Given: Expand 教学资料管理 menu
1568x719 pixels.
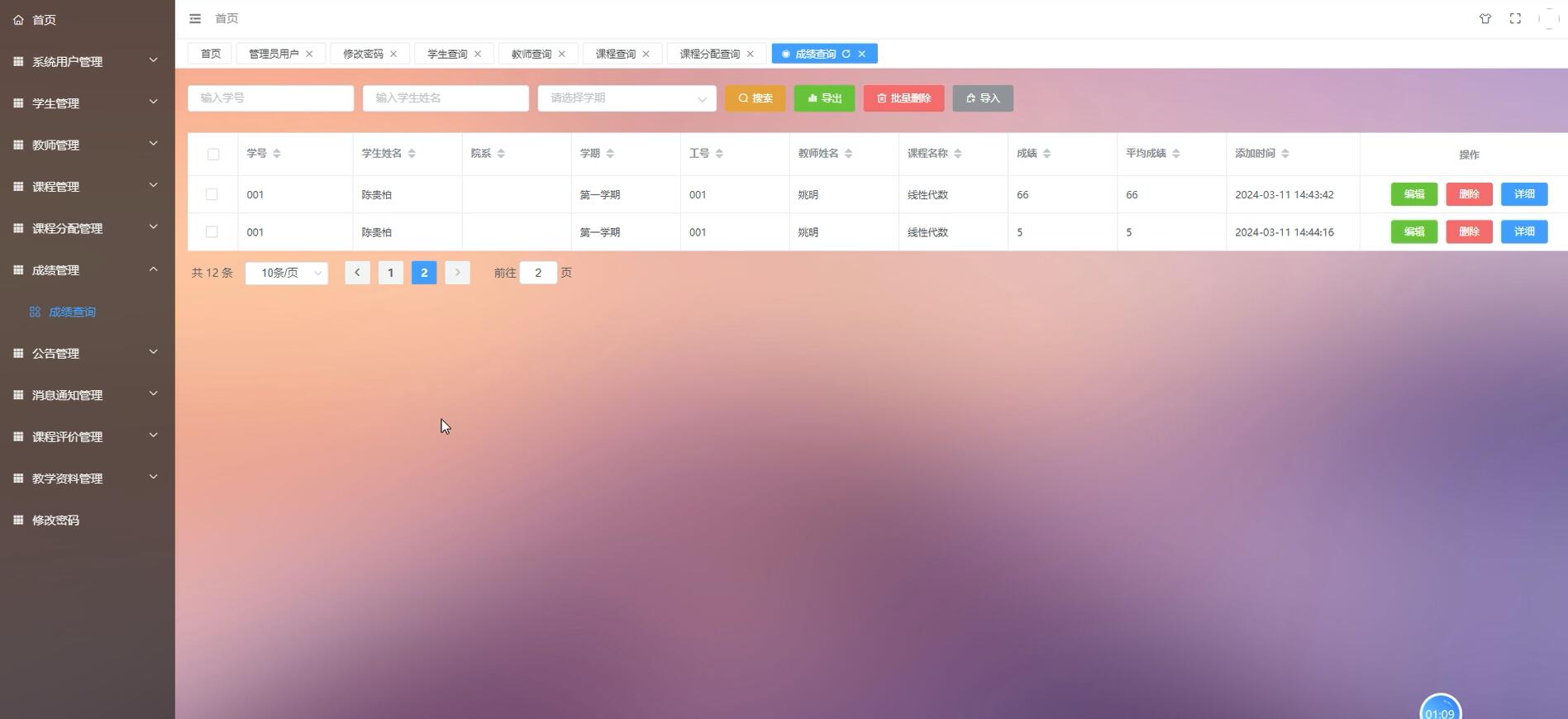Looking at the screenshot, I should (x=87, y=479).
